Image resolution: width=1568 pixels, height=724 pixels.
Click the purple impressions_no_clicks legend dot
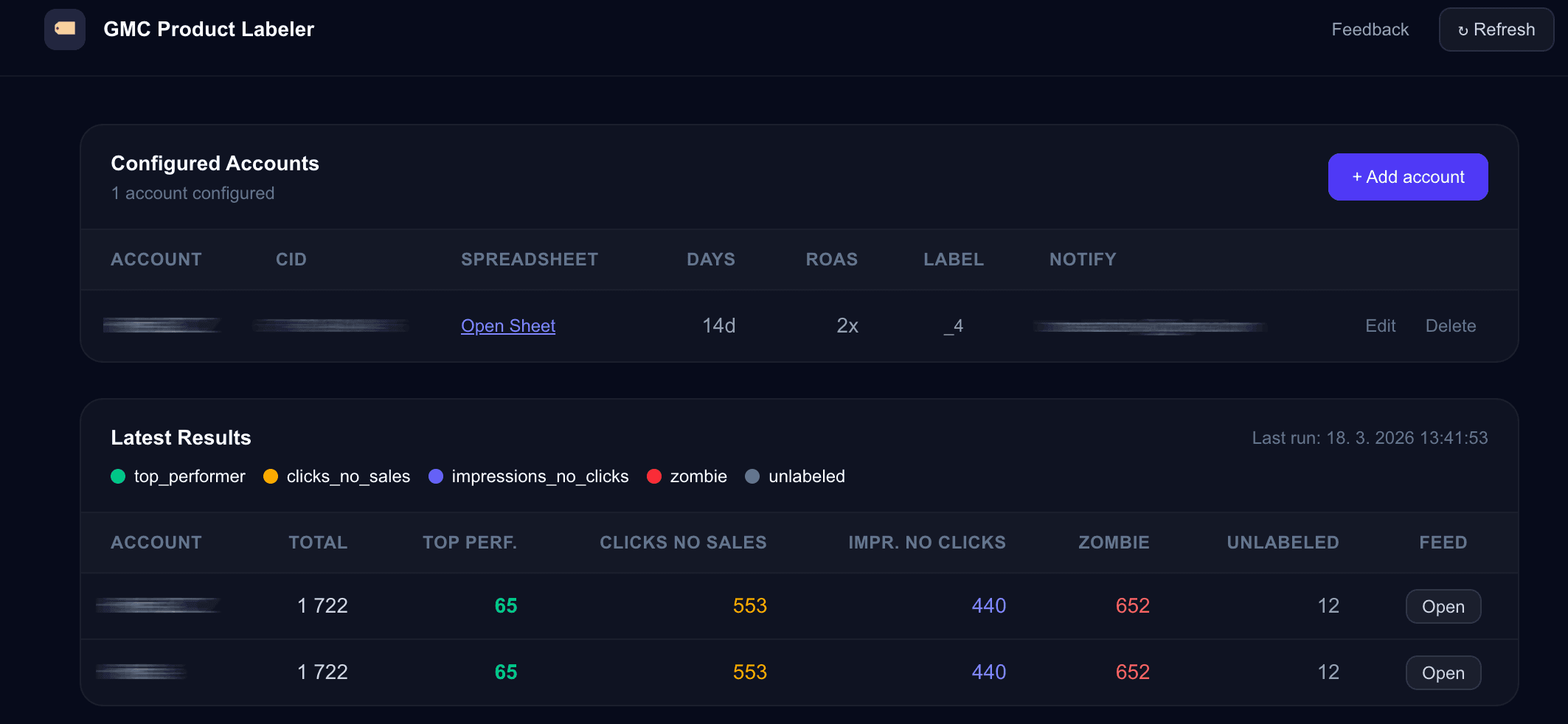tap(436, 476)
